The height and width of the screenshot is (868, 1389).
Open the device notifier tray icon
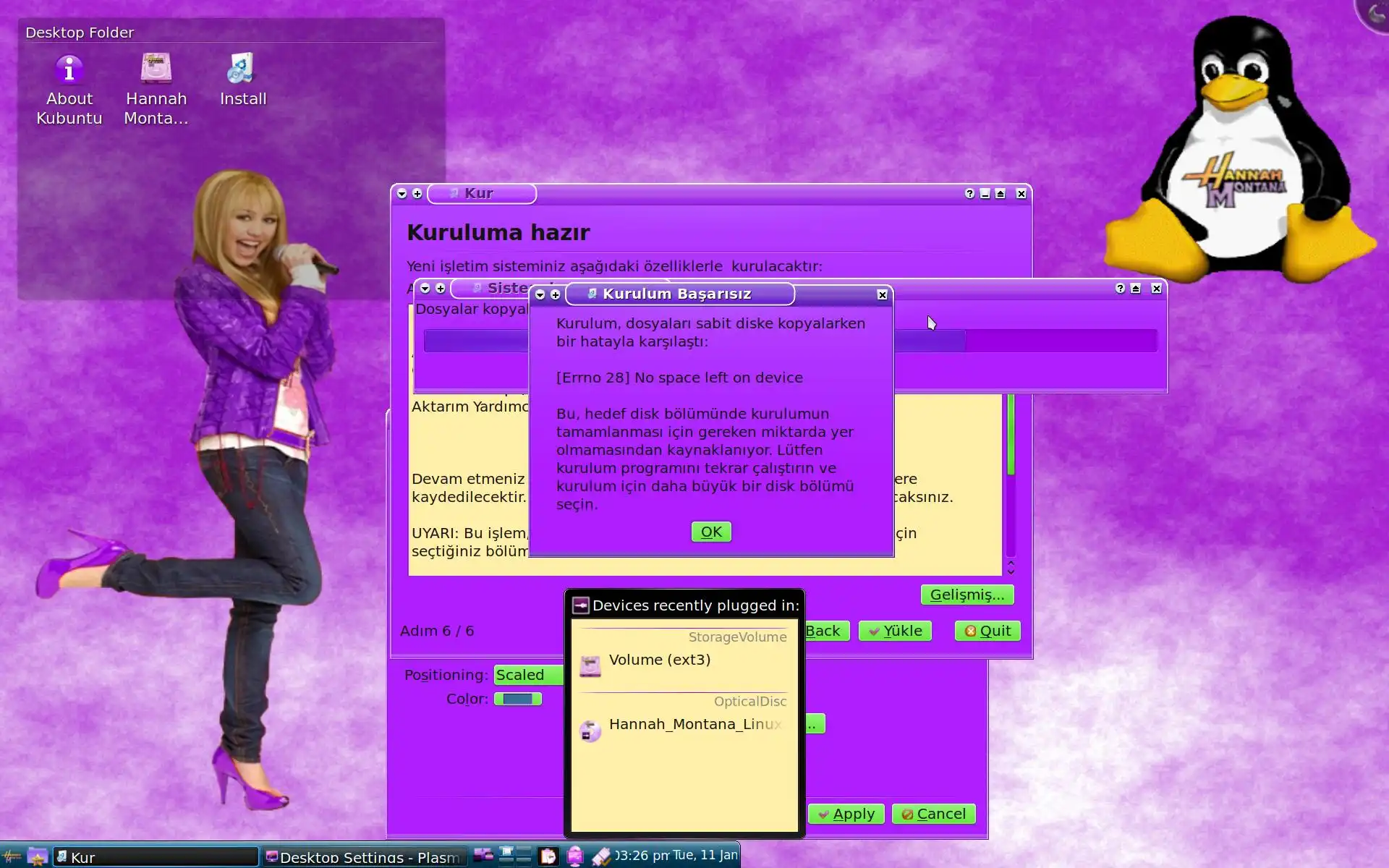pos(575,856)
